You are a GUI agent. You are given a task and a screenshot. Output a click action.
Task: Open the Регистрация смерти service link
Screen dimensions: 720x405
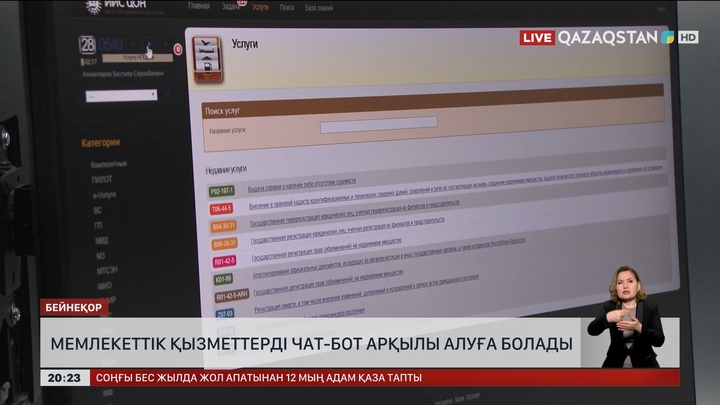(366, 294)
